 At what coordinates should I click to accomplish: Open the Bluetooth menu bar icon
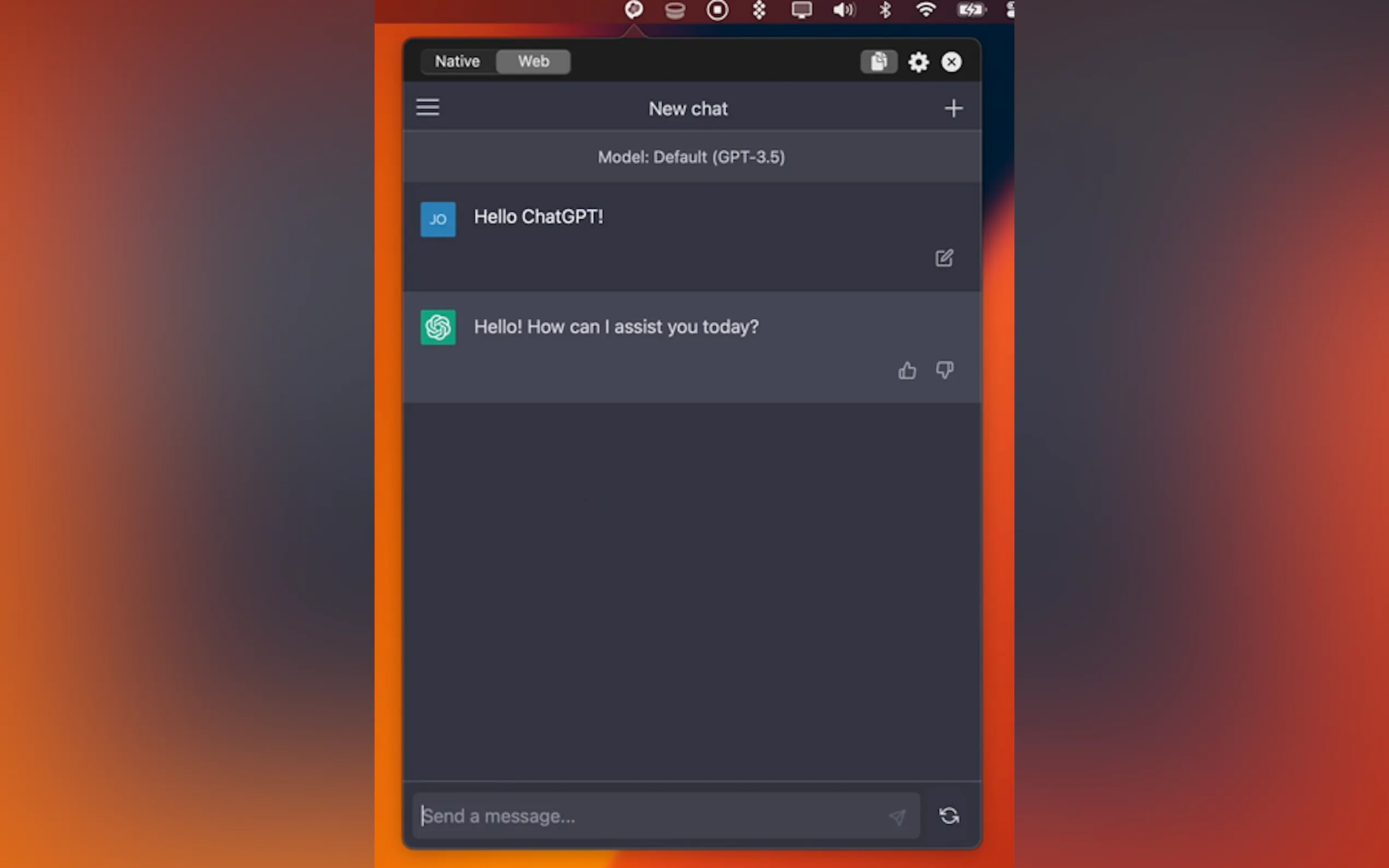(x=885, y=10)
